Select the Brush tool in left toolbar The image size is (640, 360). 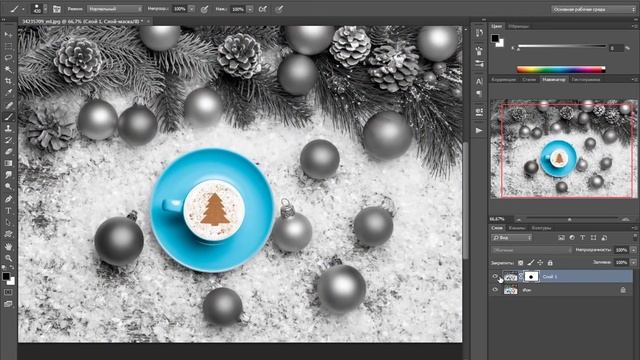click(x=8, y=117)
